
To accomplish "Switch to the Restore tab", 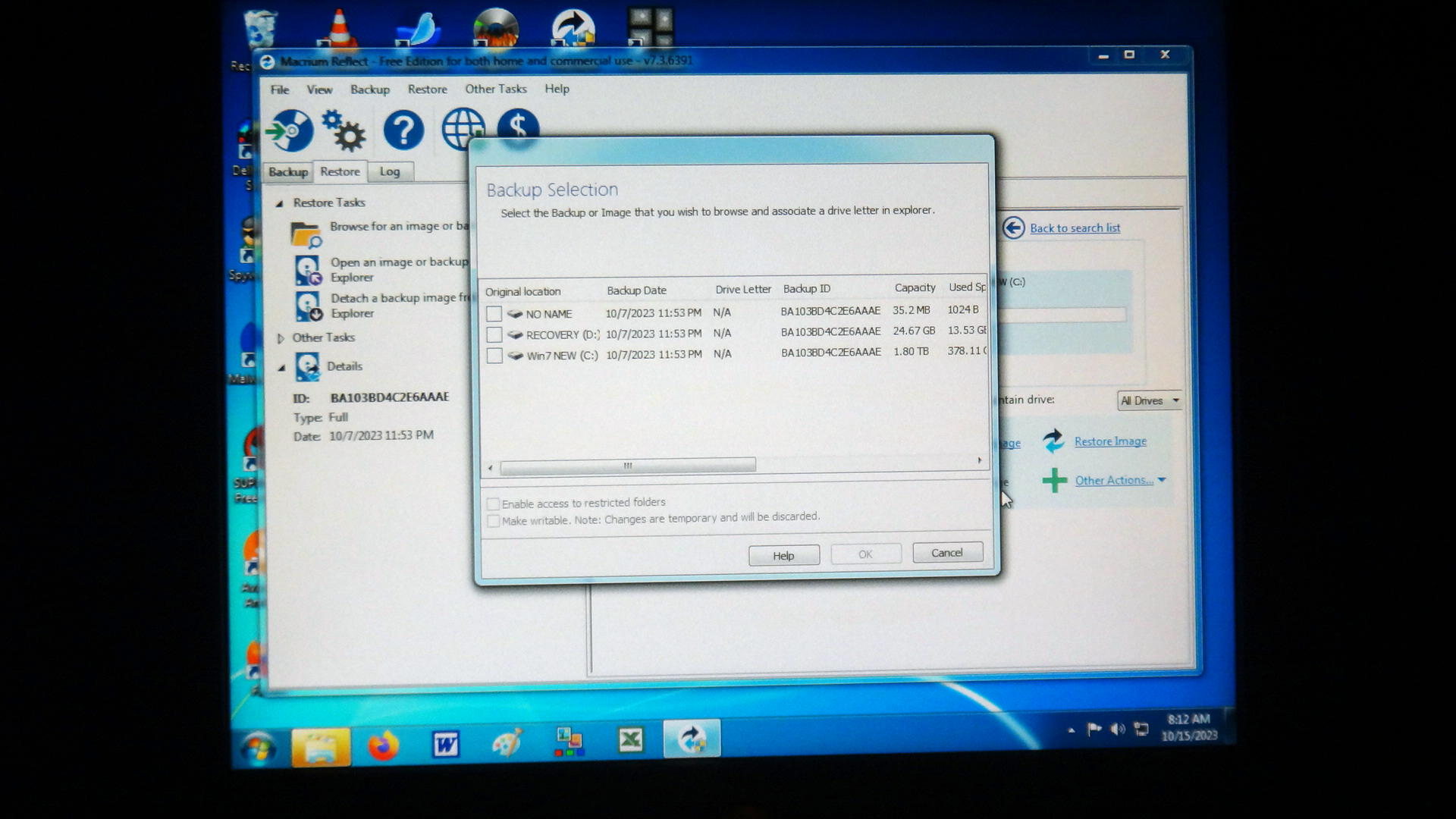I will [340, 171].
